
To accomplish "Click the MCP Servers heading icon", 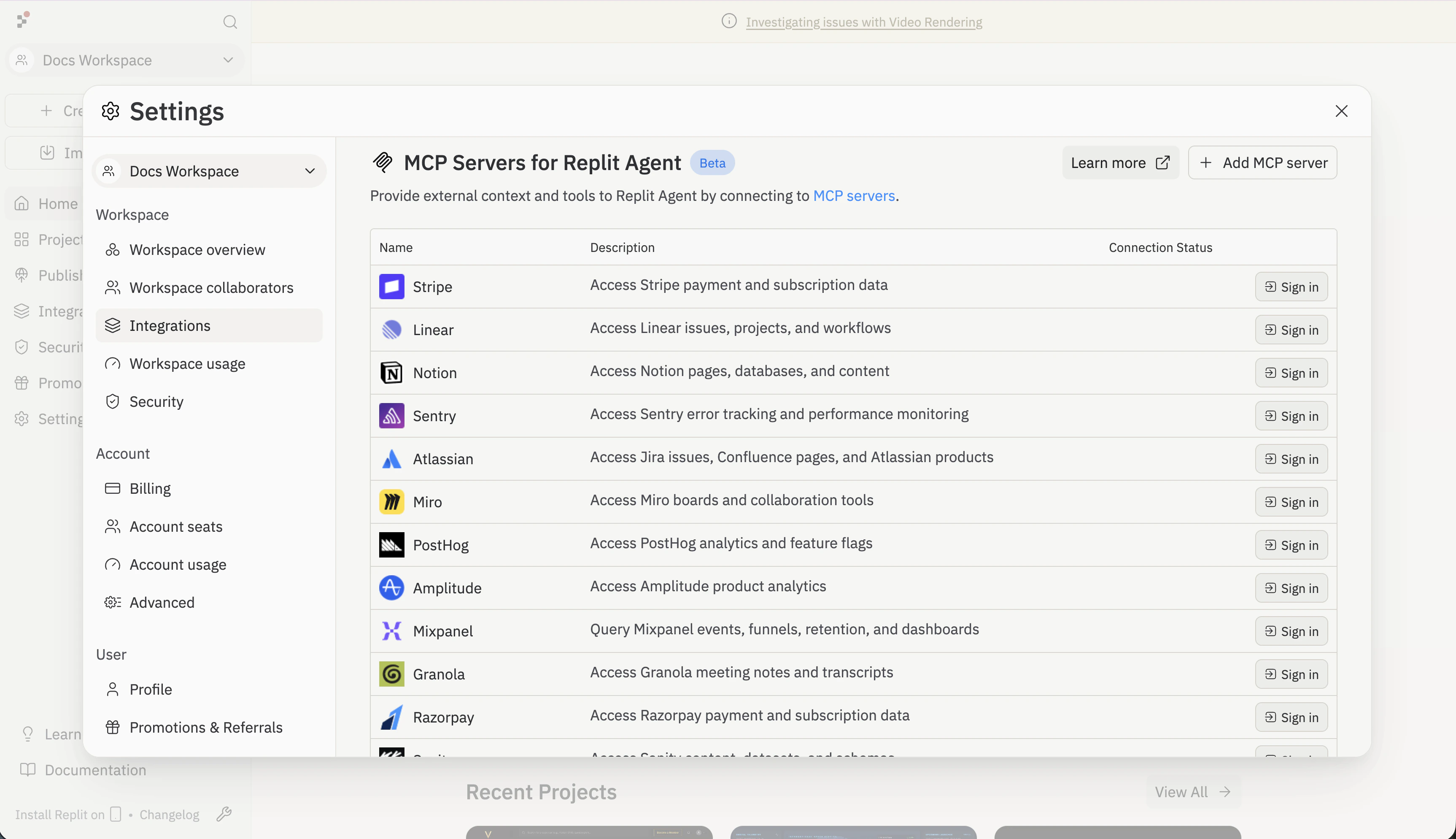I will coord(383,162).
